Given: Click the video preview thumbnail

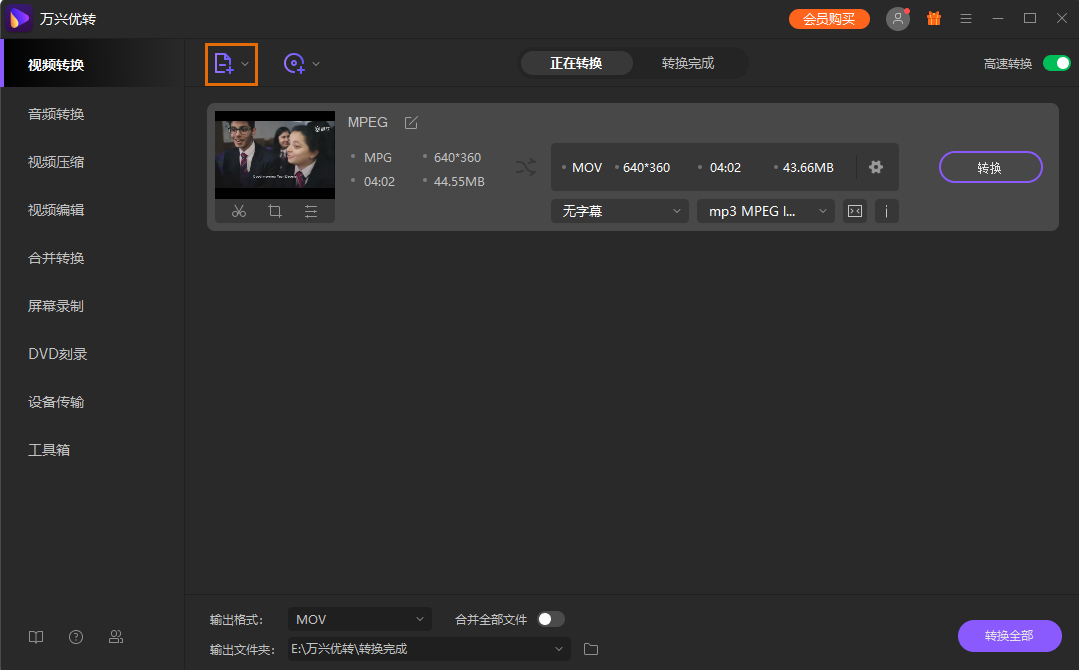Looking at the screenshot, I should point(274,155).
